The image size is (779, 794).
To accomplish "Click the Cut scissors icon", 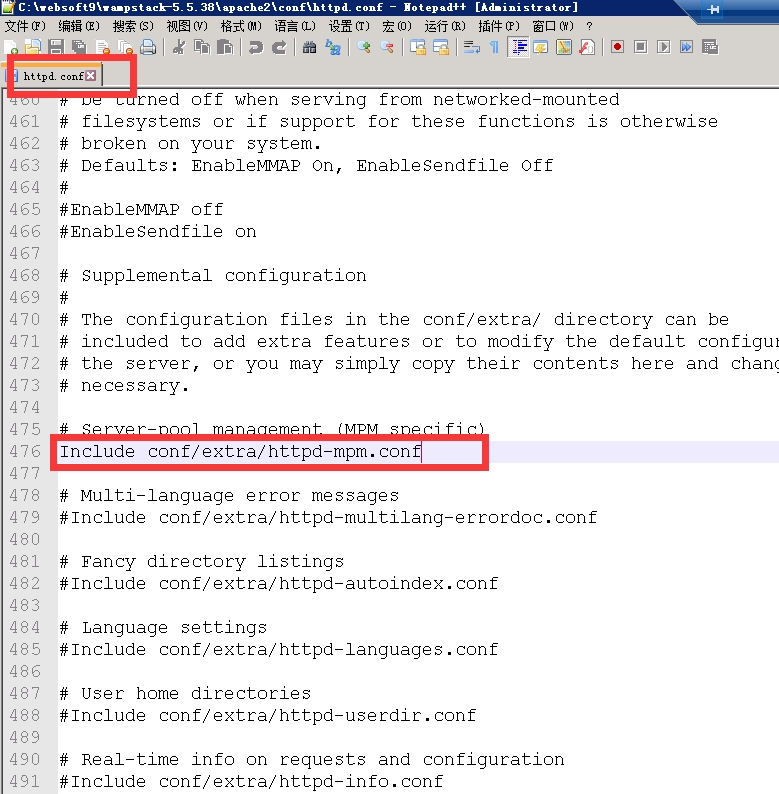I will click(x=178, y=47).
